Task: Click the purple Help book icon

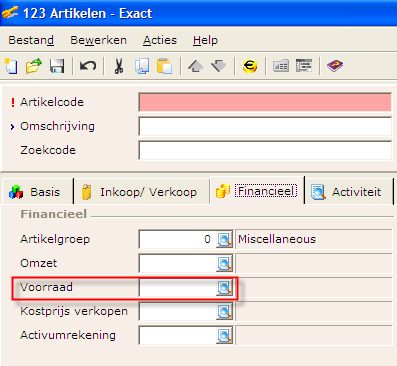Action: [x=335, y=66]
